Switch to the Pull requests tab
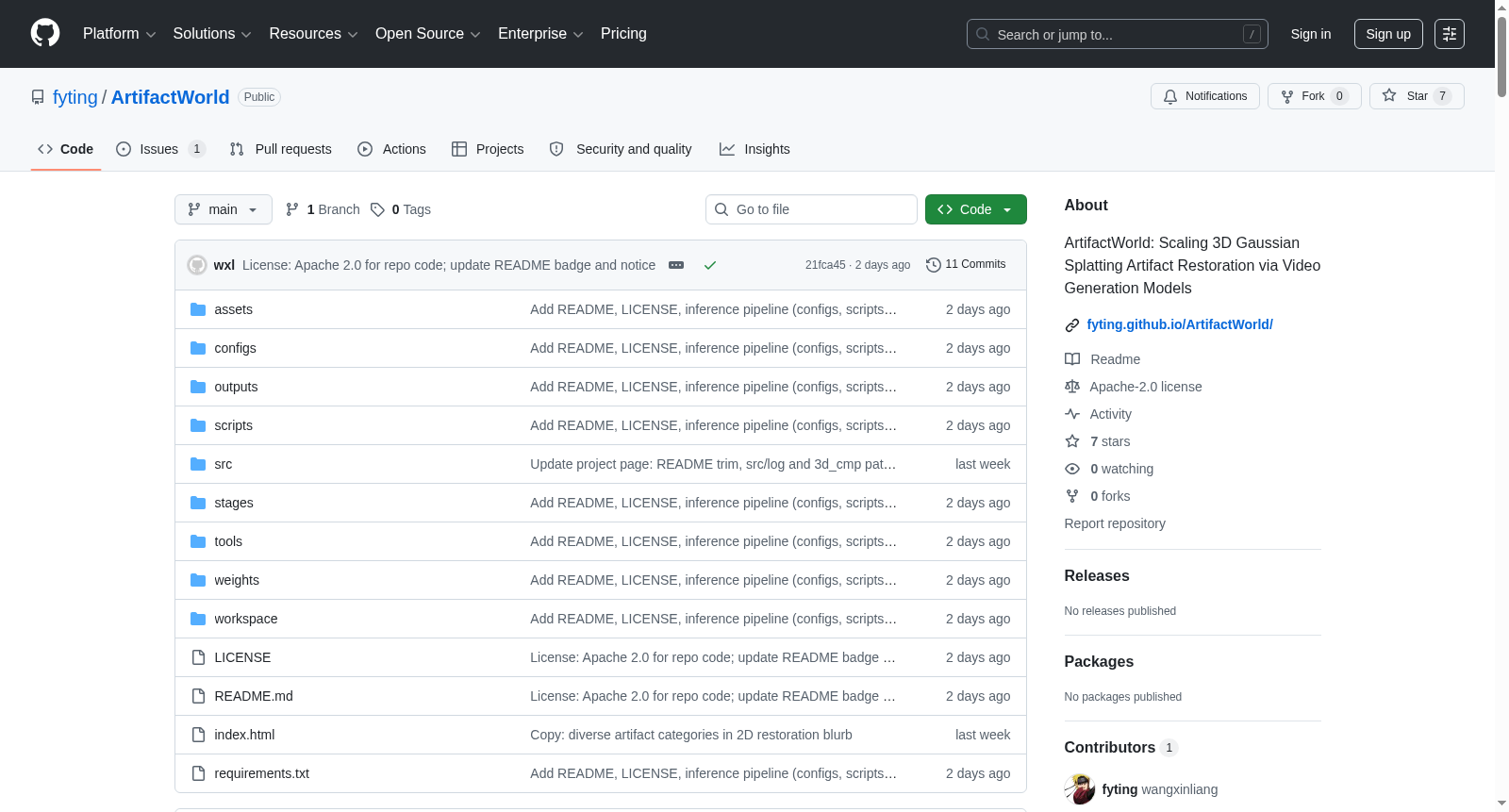 (281, 149)
